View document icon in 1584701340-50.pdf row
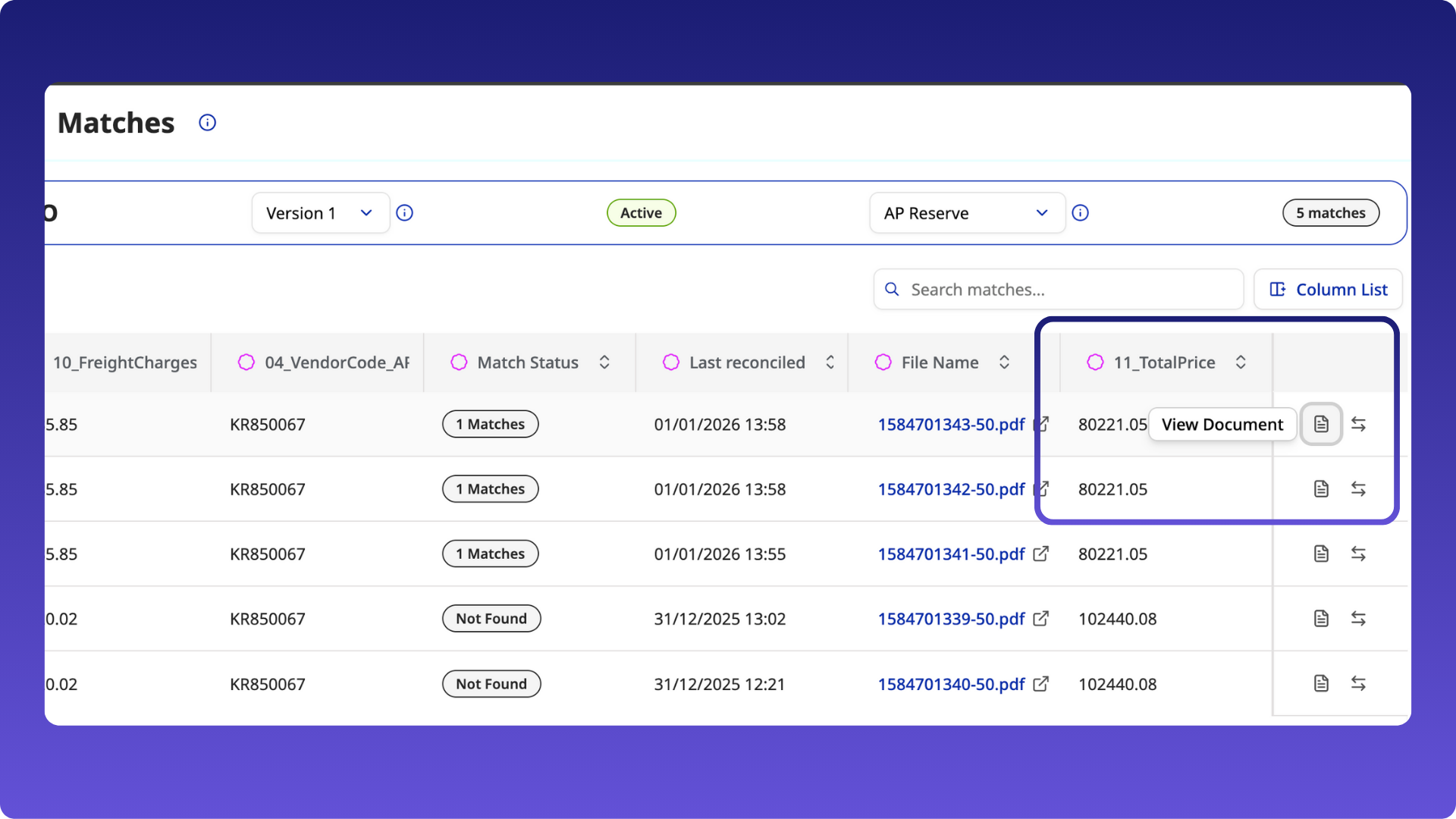Image resolution: width=1456 pixels, height=819 pixels. tap(1321, 684)
